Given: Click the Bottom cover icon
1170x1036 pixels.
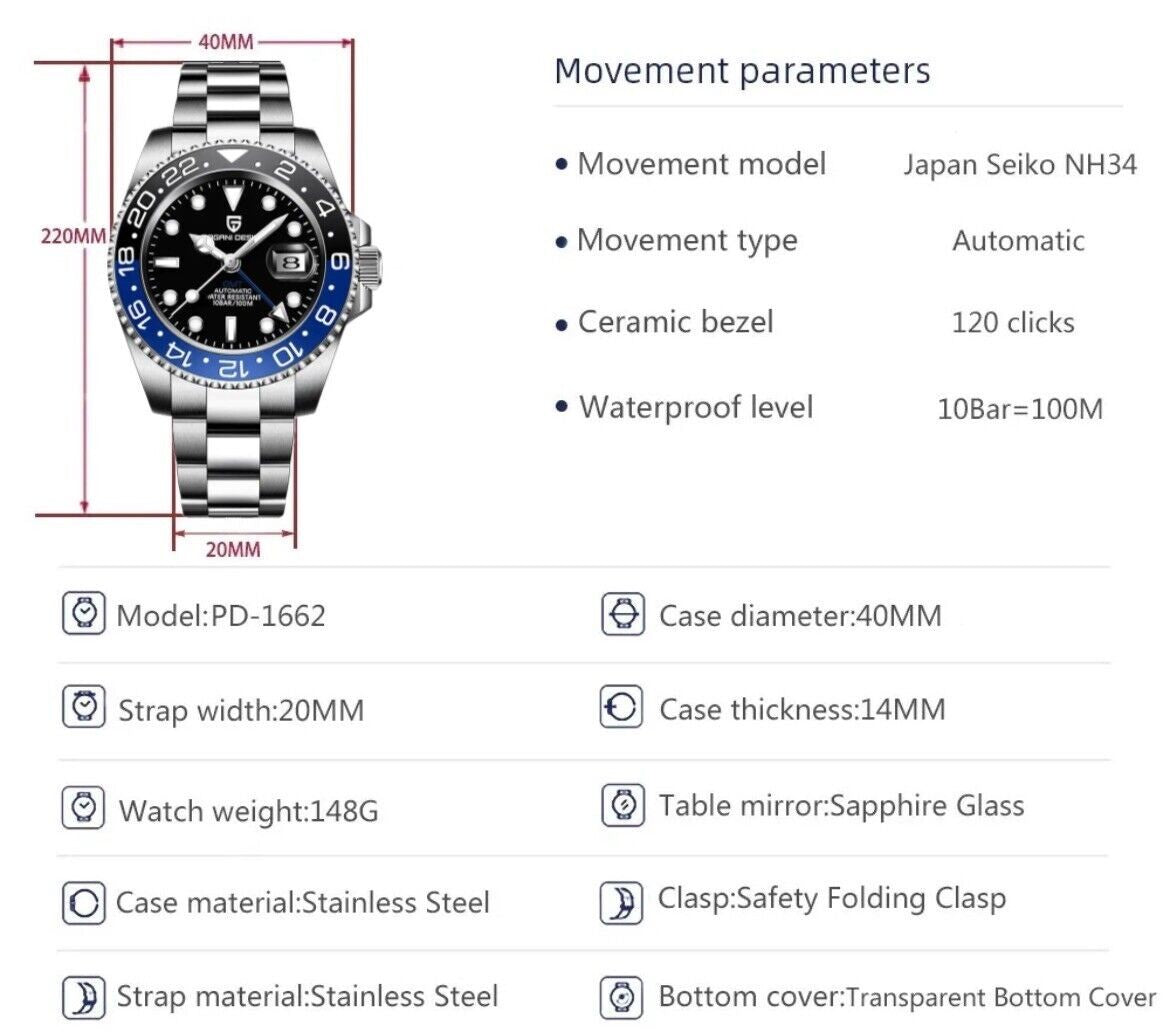Looking at the screenshot, I should click(x=622, y=997).
